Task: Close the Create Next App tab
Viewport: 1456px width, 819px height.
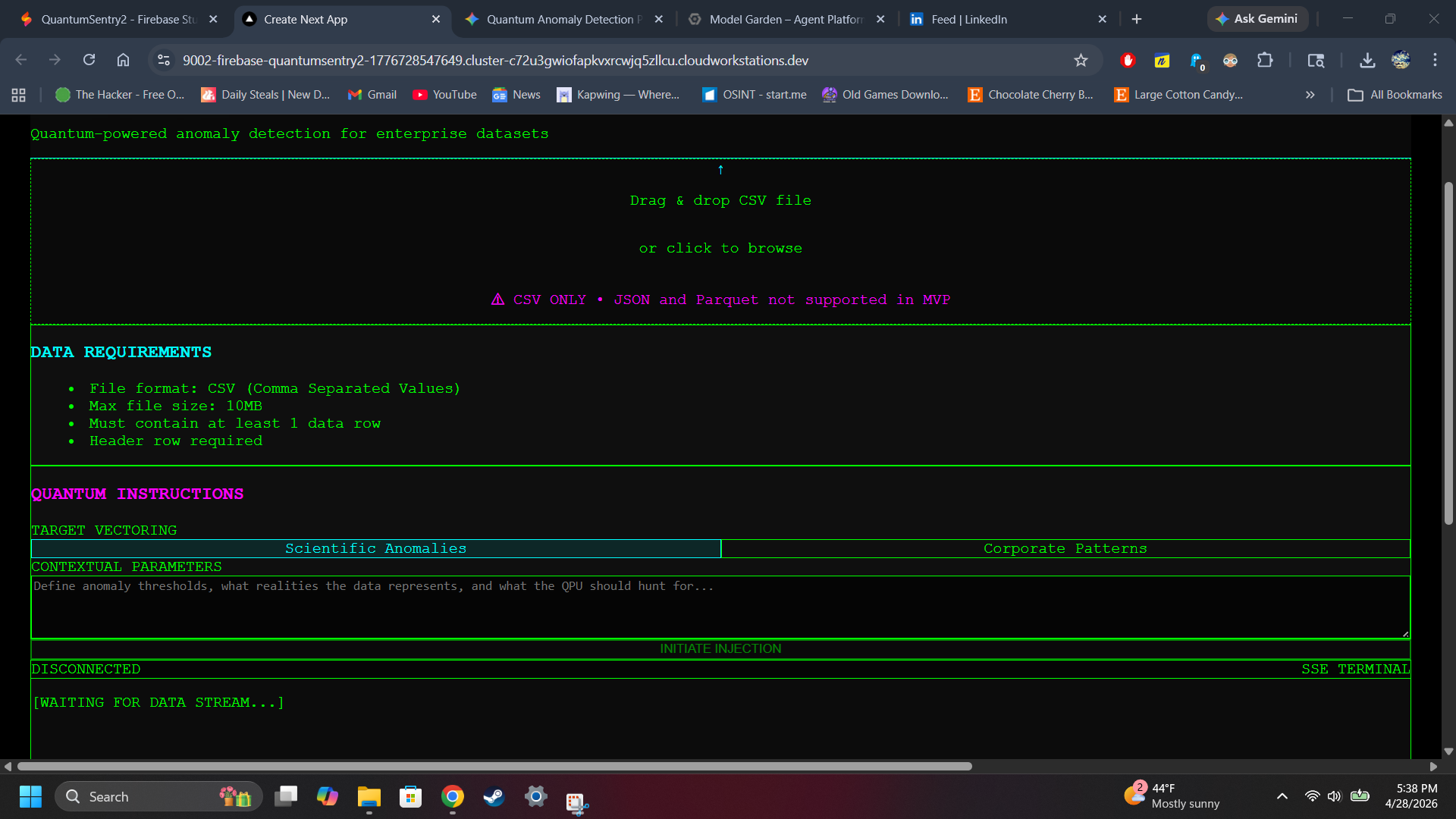Action: pos(435,19)
